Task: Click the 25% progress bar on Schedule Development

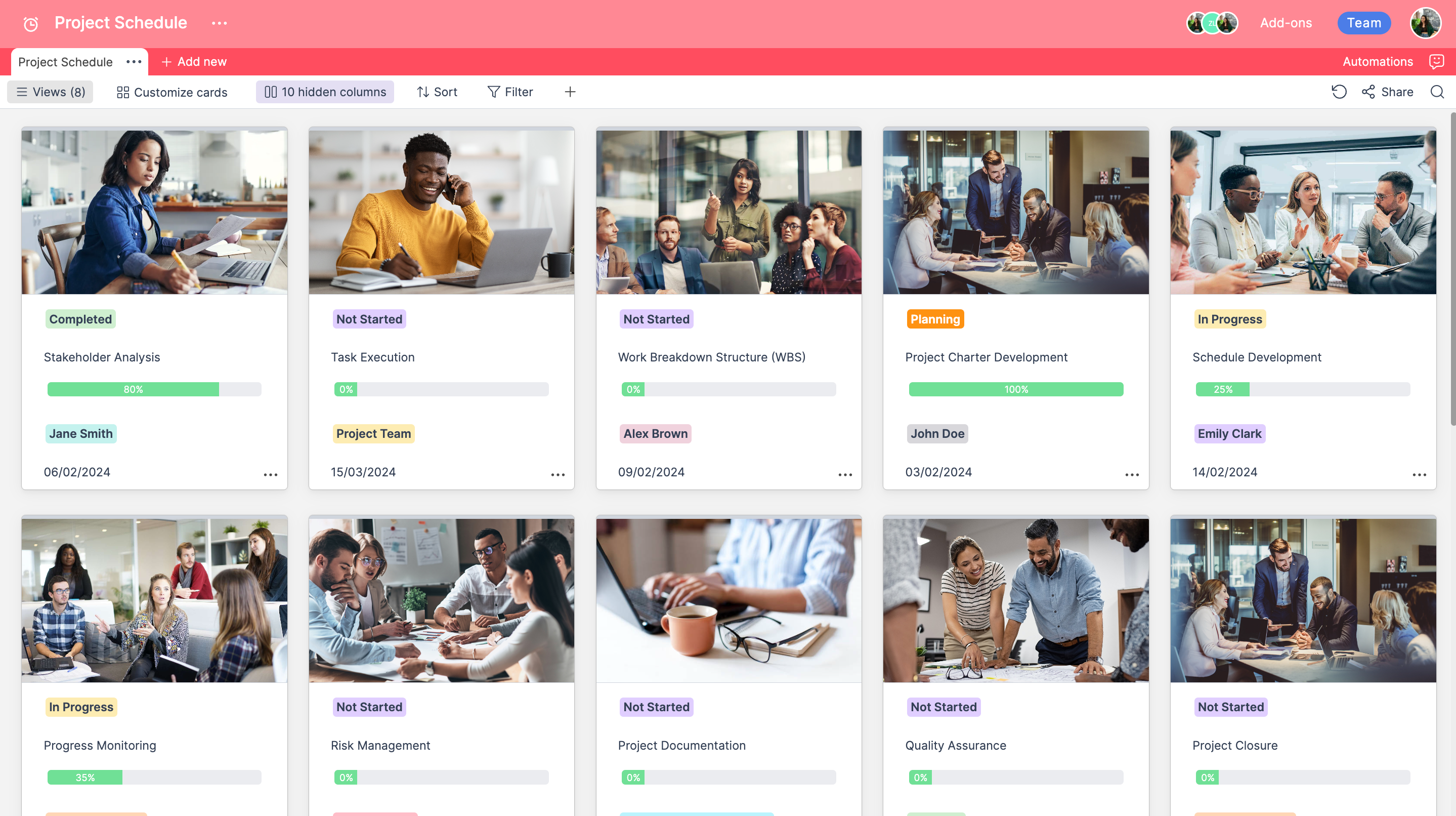Action: click(x=1303, y=389)
